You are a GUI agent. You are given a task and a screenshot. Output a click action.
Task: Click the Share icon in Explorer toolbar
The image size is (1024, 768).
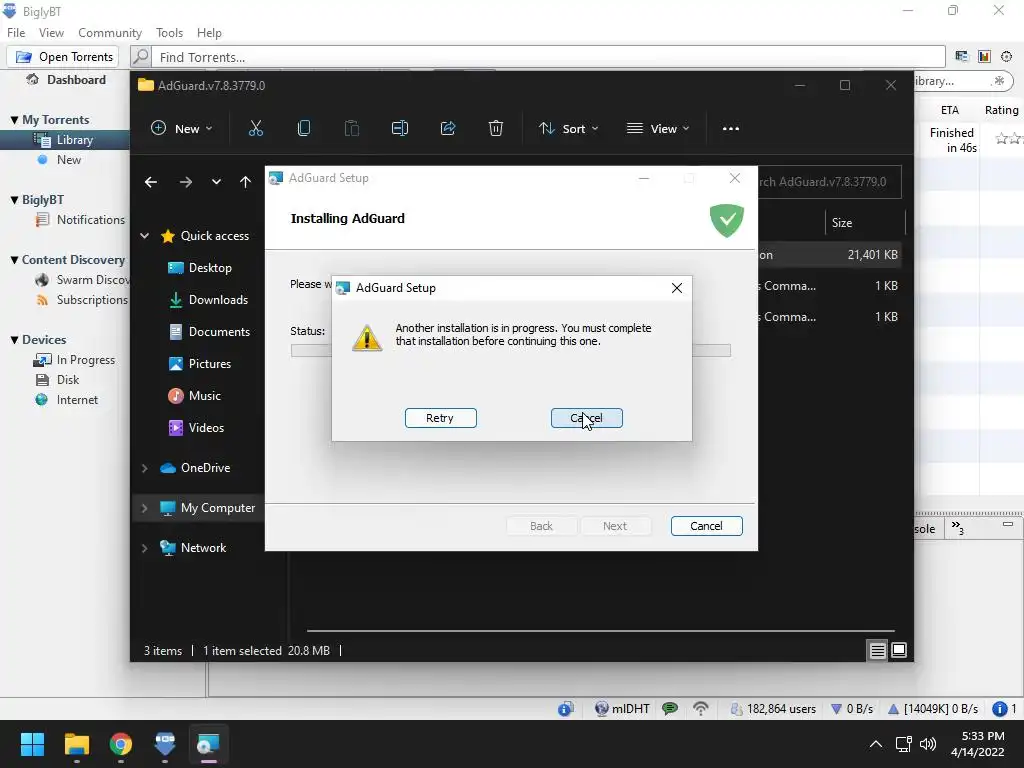point(448,129)
